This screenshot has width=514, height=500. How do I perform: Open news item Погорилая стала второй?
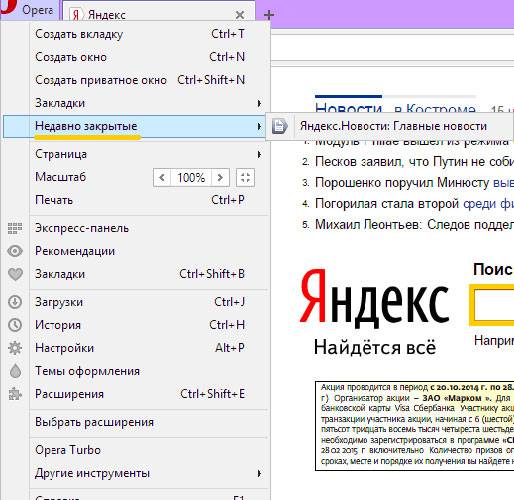tap(414, 204)
